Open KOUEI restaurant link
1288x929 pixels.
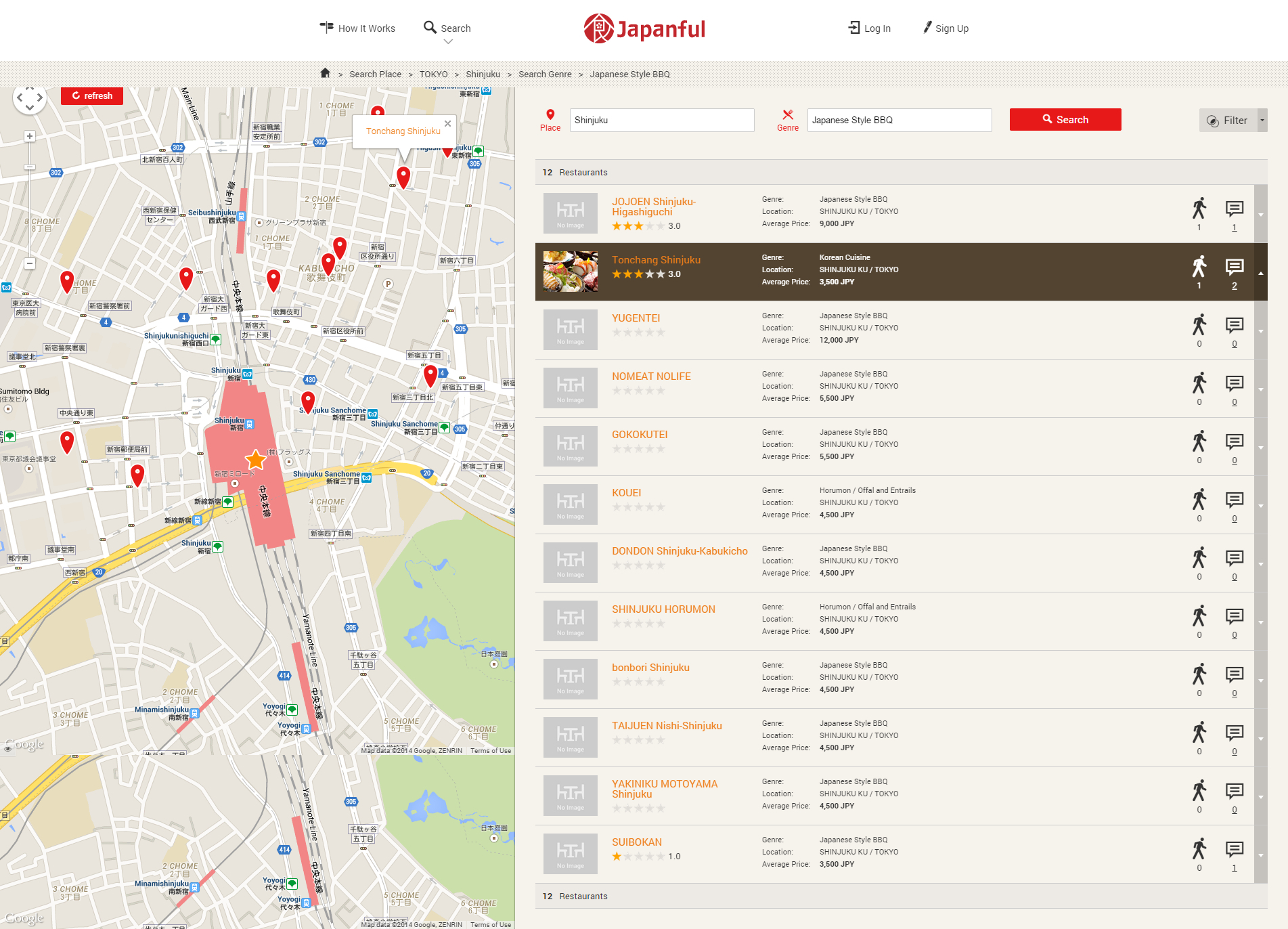click(x=626, y=493)
